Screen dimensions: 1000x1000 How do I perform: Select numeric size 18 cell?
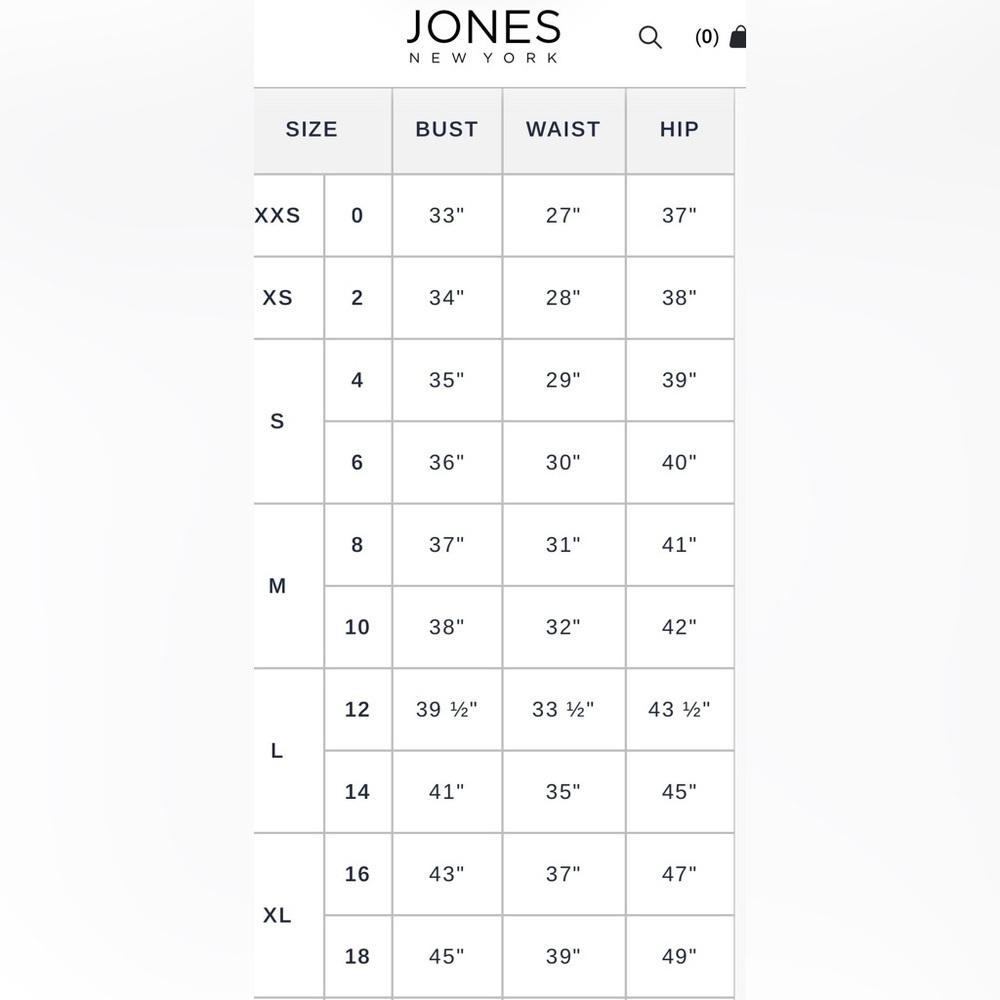click(x=357, y=957)
